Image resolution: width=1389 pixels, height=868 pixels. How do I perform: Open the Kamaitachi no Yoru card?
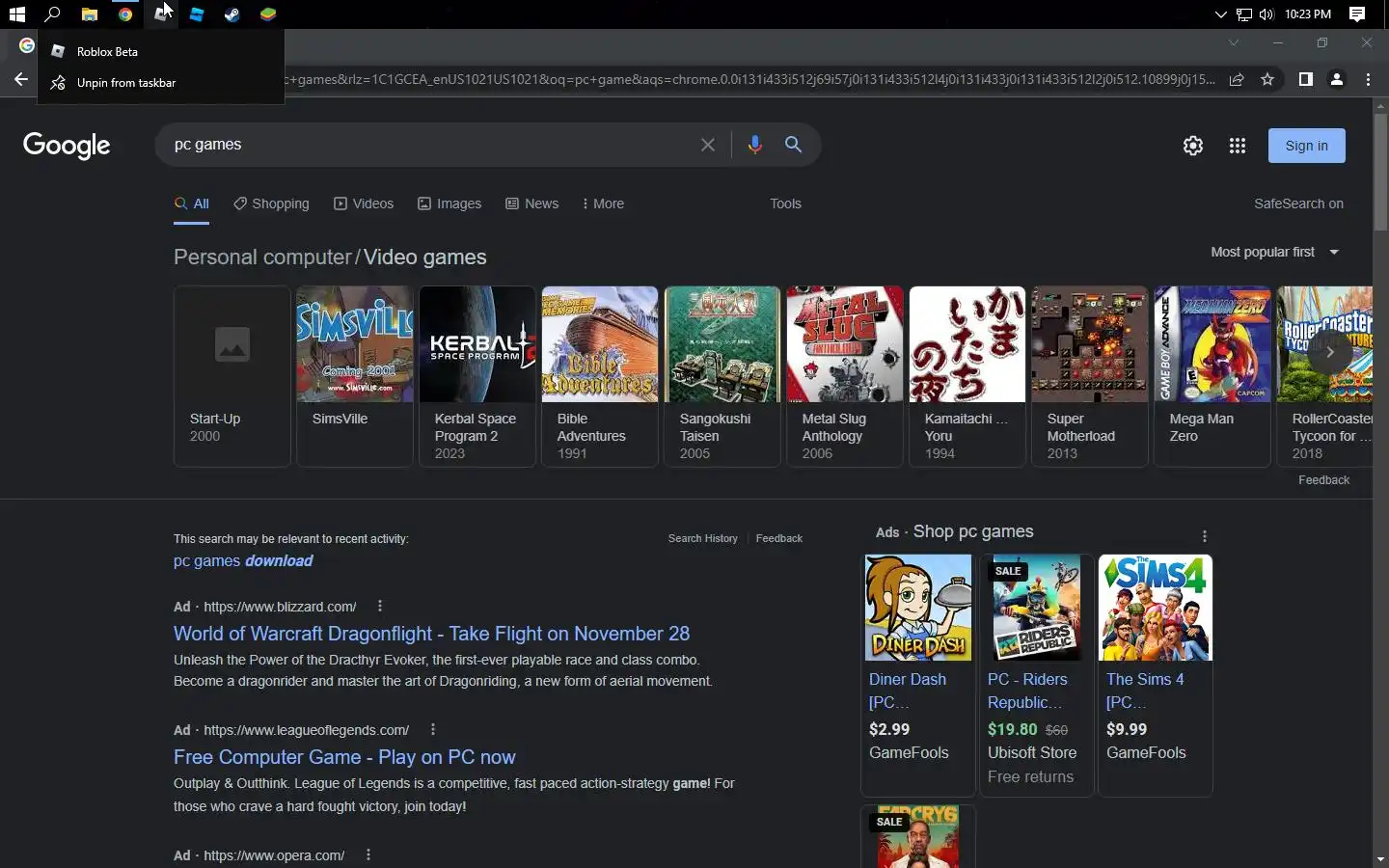point(967,376)
